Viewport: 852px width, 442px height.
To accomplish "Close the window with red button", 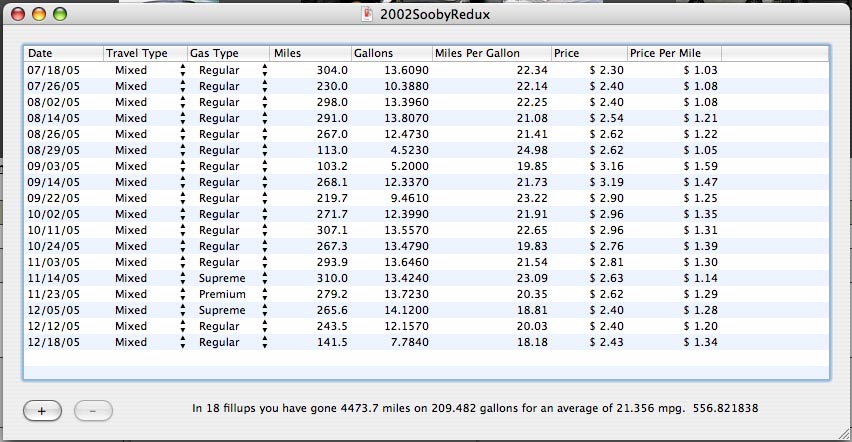I will [x=18, y=14].
